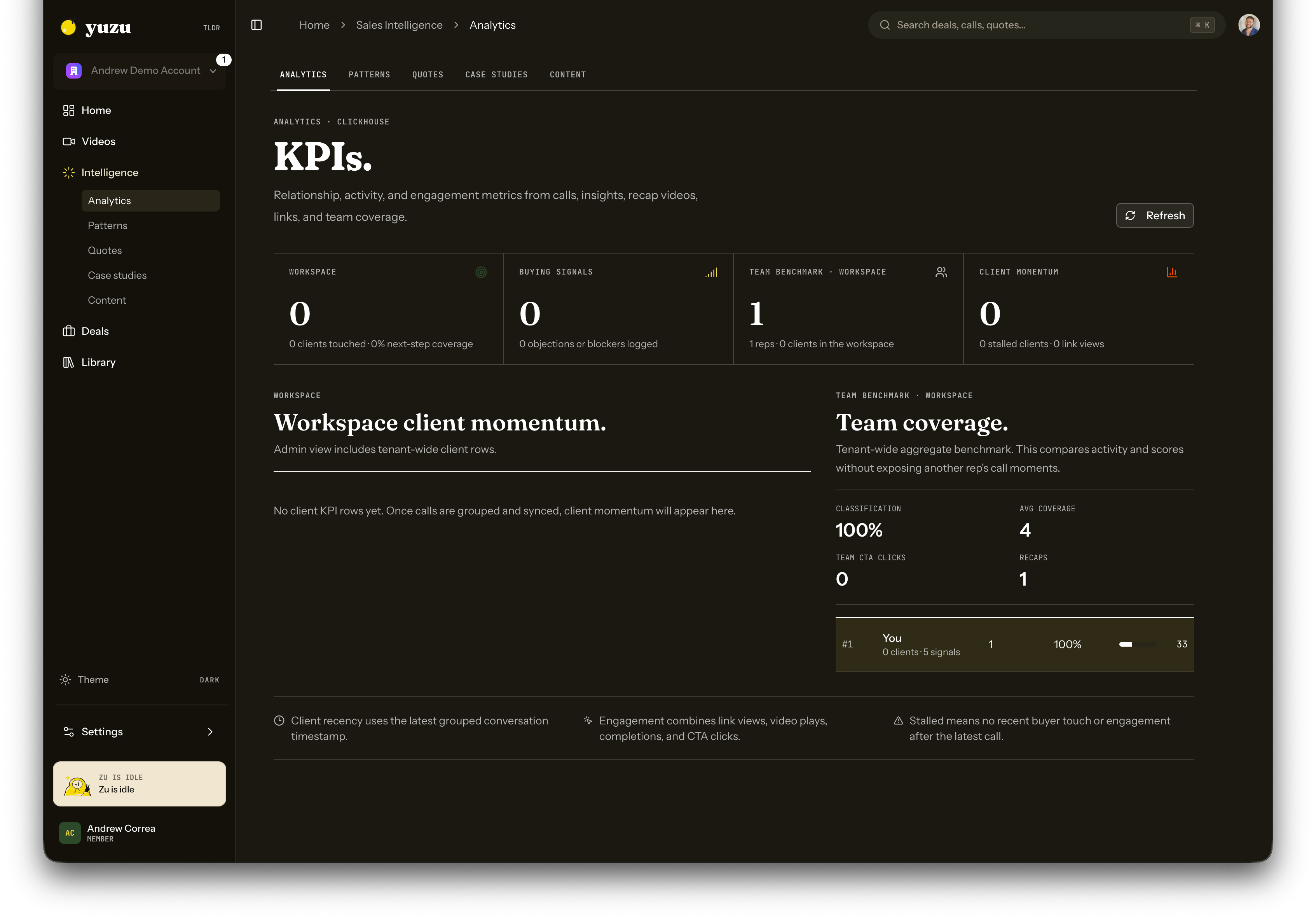1316x920 pixels.
Task: Click the You team coverage row
Action: coord(1014,644)
